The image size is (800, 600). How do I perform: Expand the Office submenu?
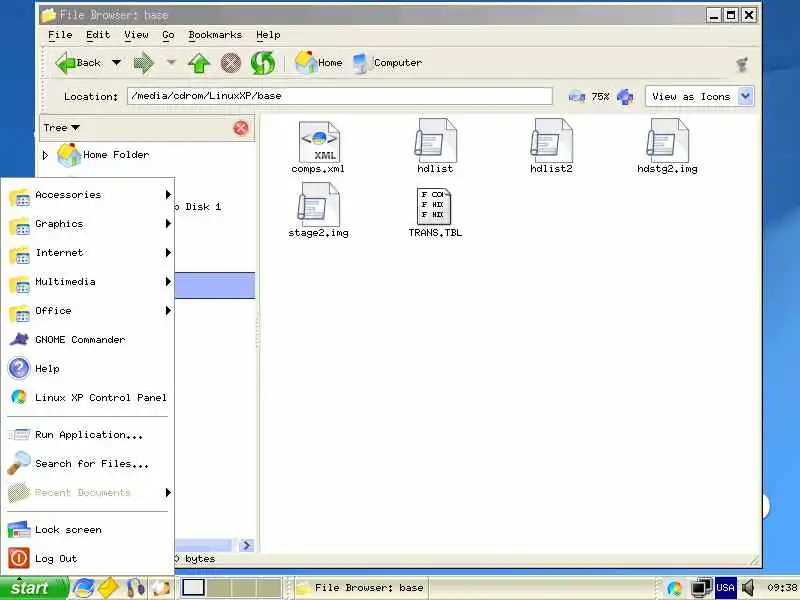click(x=90, y=311)
